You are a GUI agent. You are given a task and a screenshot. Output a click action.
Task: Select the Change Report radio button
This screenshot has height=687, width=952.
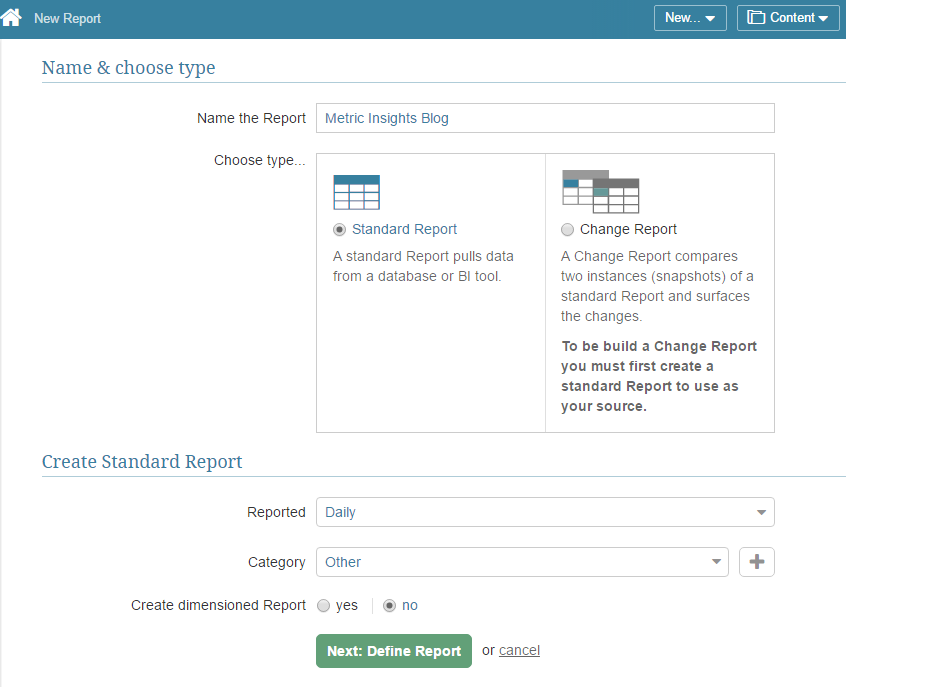568,229
